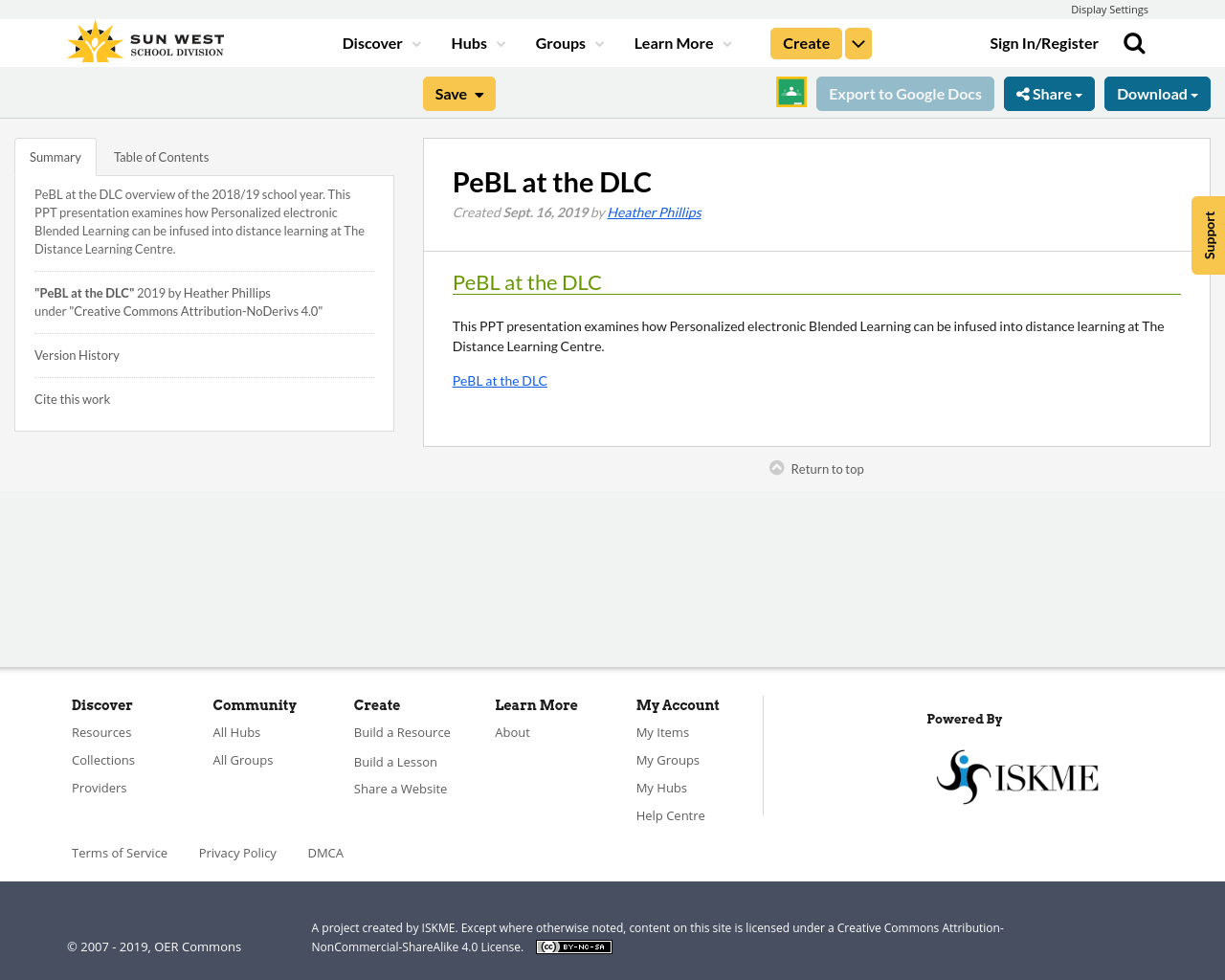This screenshot has width=1225, height=980.
Task: Open the Download options dropdown
Action: 1157,92
